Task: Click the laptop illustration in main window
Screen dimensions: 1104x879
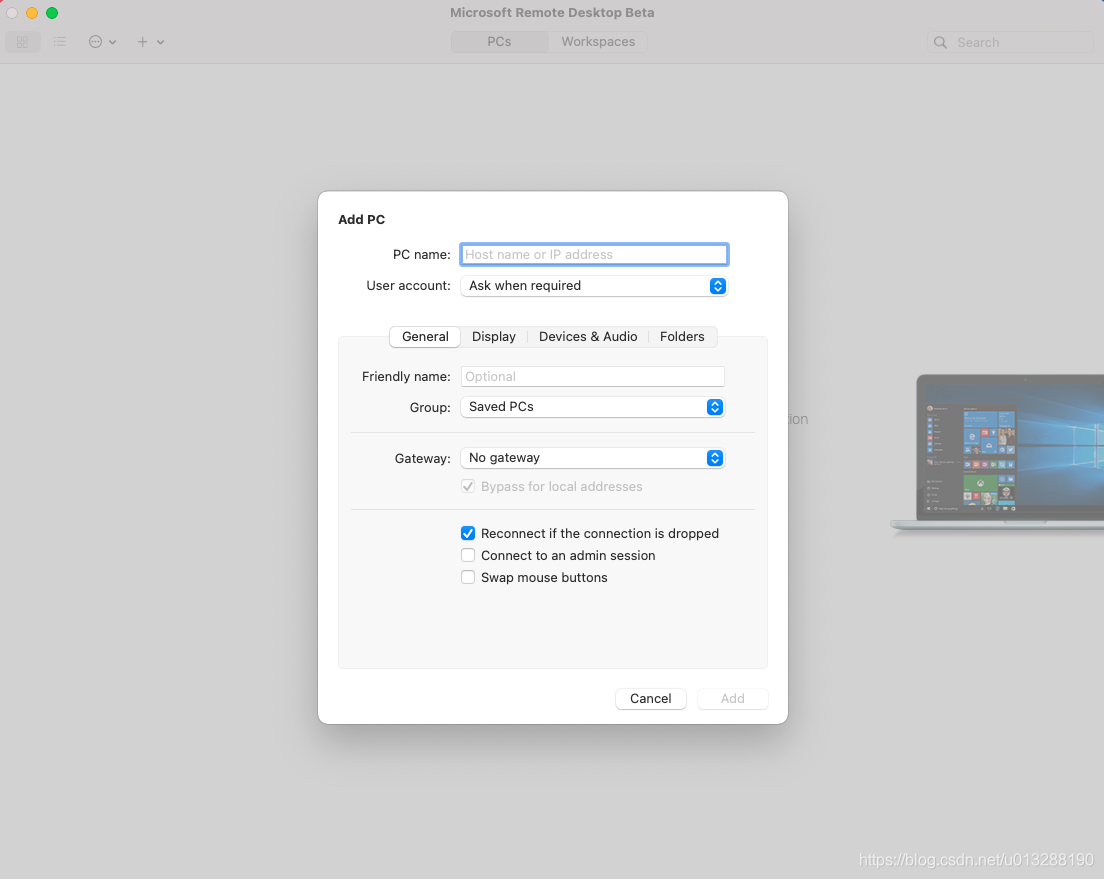Action: (x=998, y=454)
